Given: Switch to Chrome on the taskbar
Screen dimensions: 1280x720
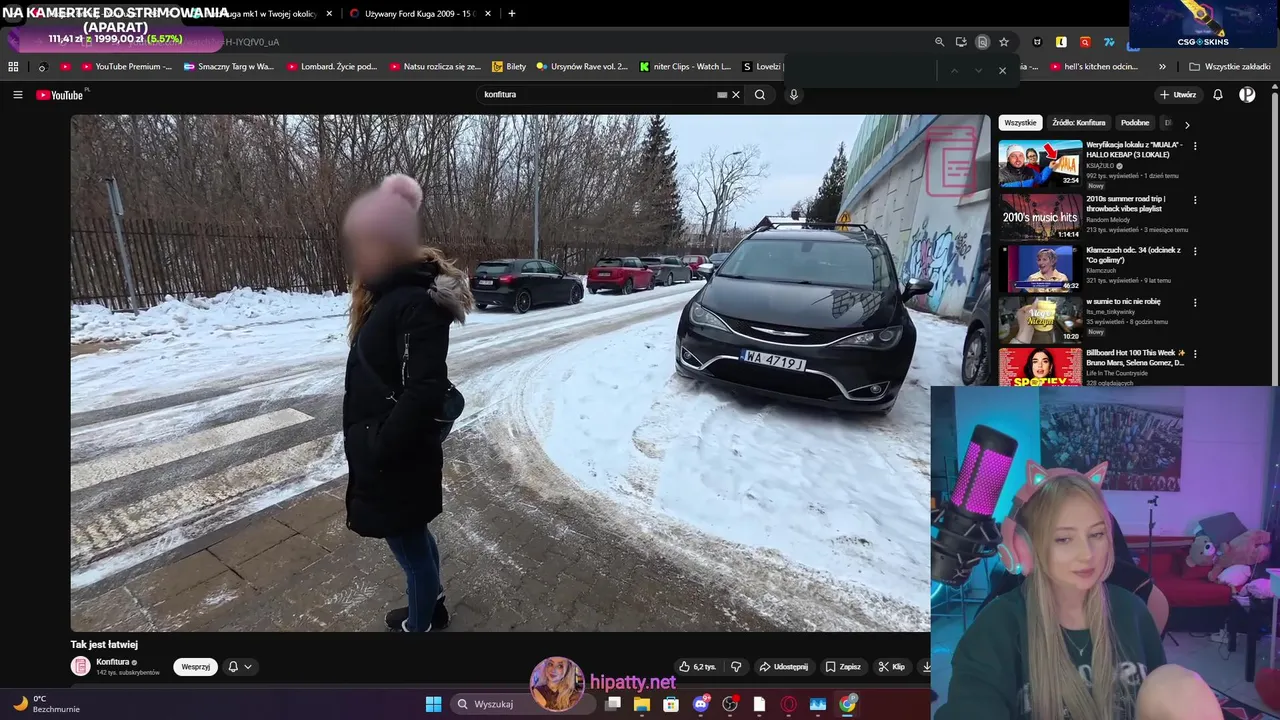Looking at the screenshot, I should click(848, 704).
